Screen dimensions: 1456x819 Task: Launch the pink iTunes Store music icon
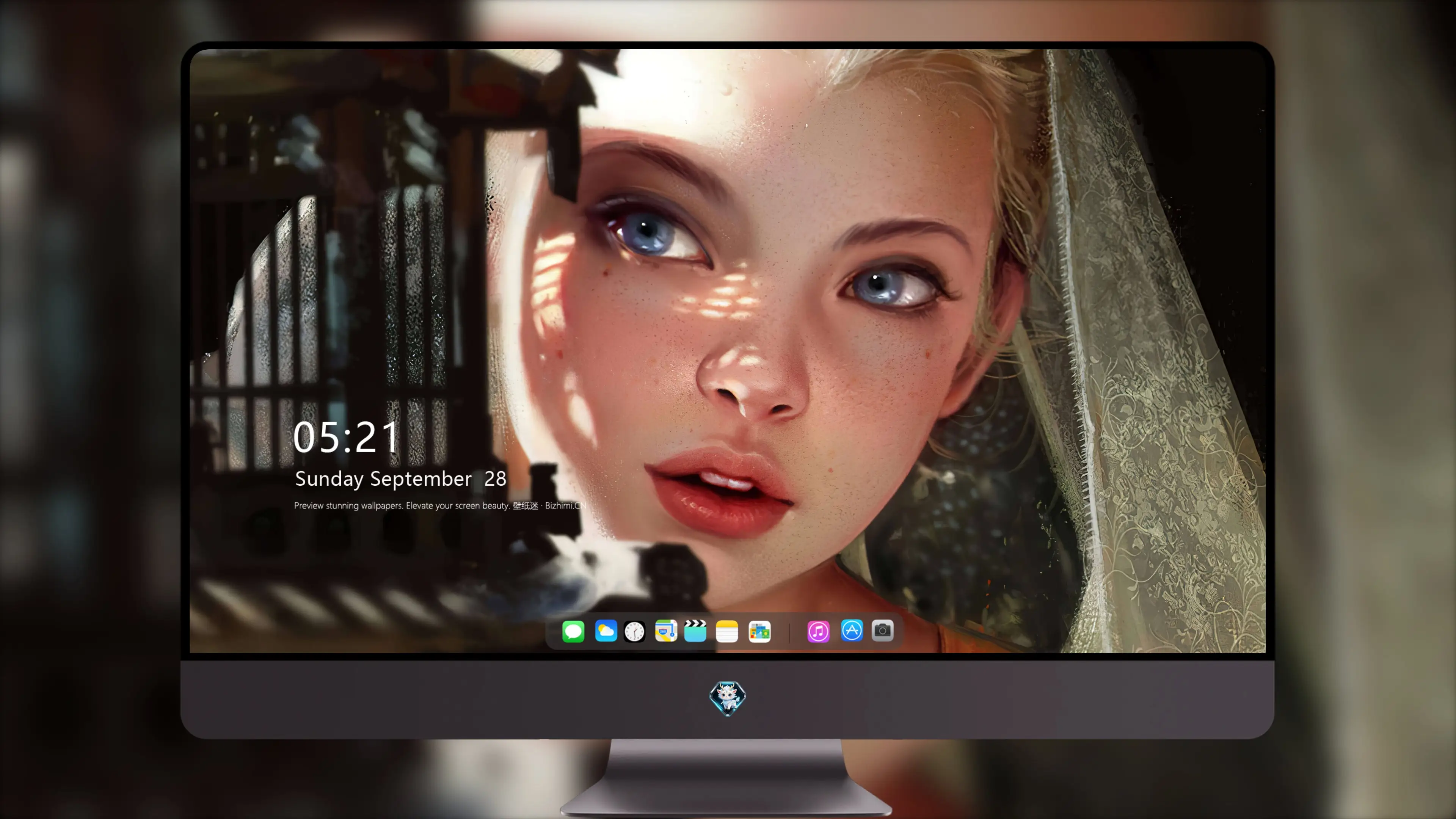(x=818, y=631)
